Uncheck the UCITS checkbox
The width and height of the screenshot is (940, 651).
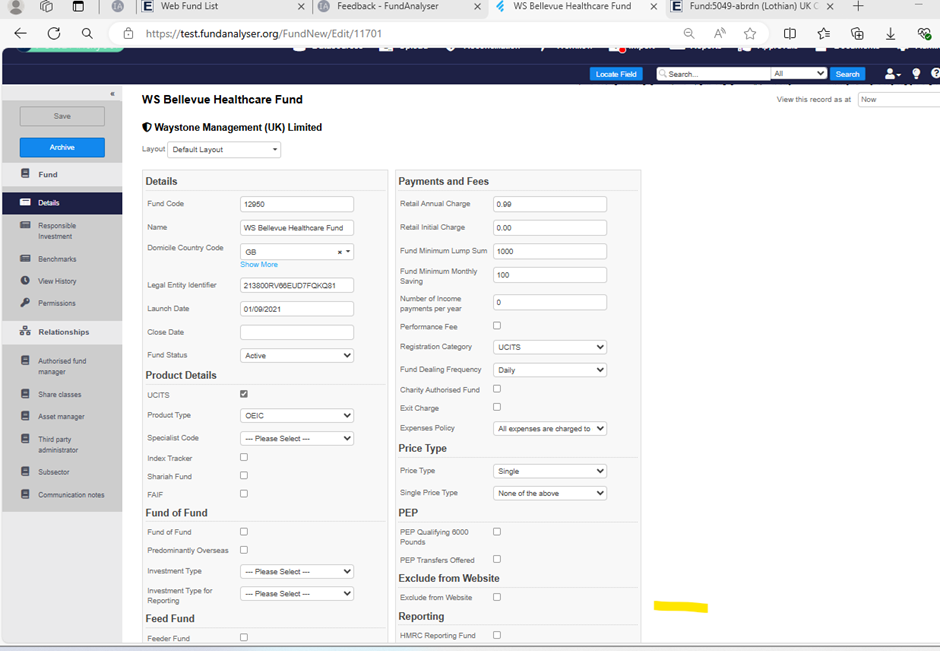click(244, 394)
